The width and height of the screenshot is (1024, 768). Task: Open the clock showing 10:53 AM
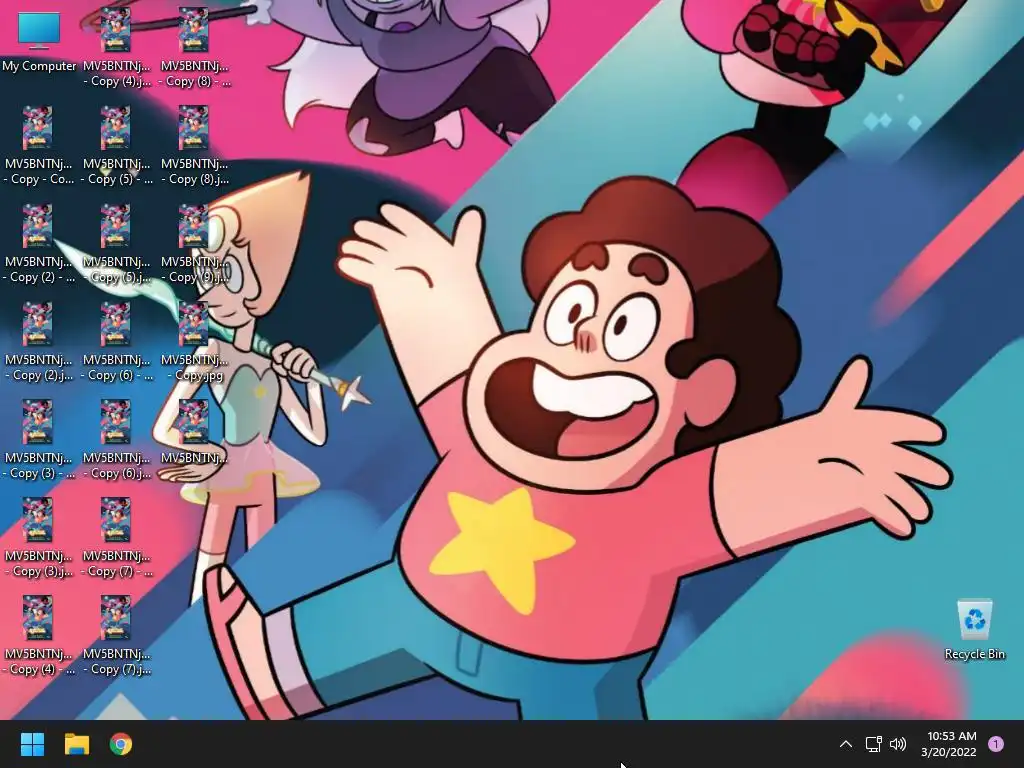pyautogui.click(x=949, y=744)
